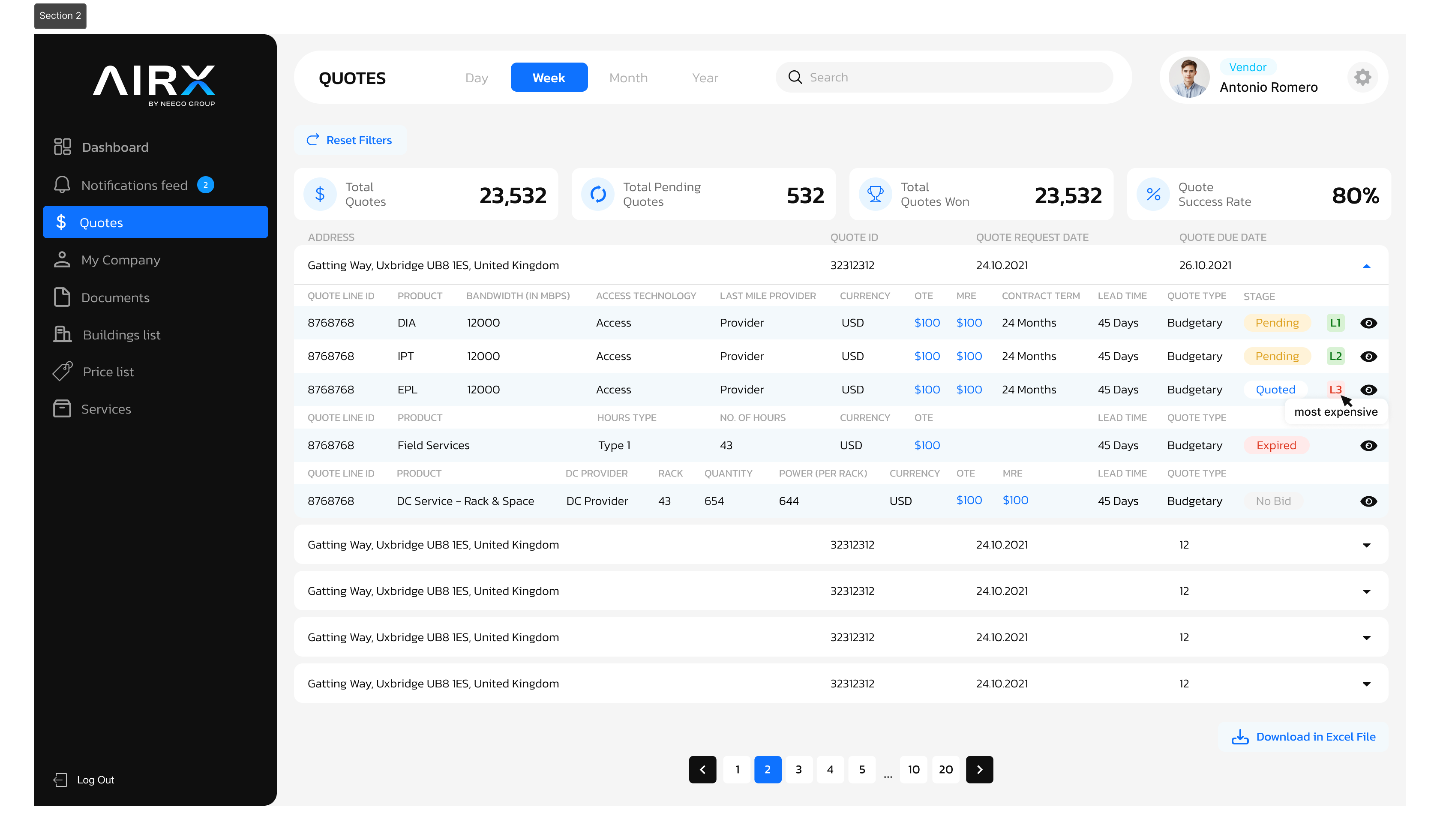Expand the third Gatting Way quote row
Image resolution: width=1440 pixels, height=840 pixels.
click(x=1366, y=591)
